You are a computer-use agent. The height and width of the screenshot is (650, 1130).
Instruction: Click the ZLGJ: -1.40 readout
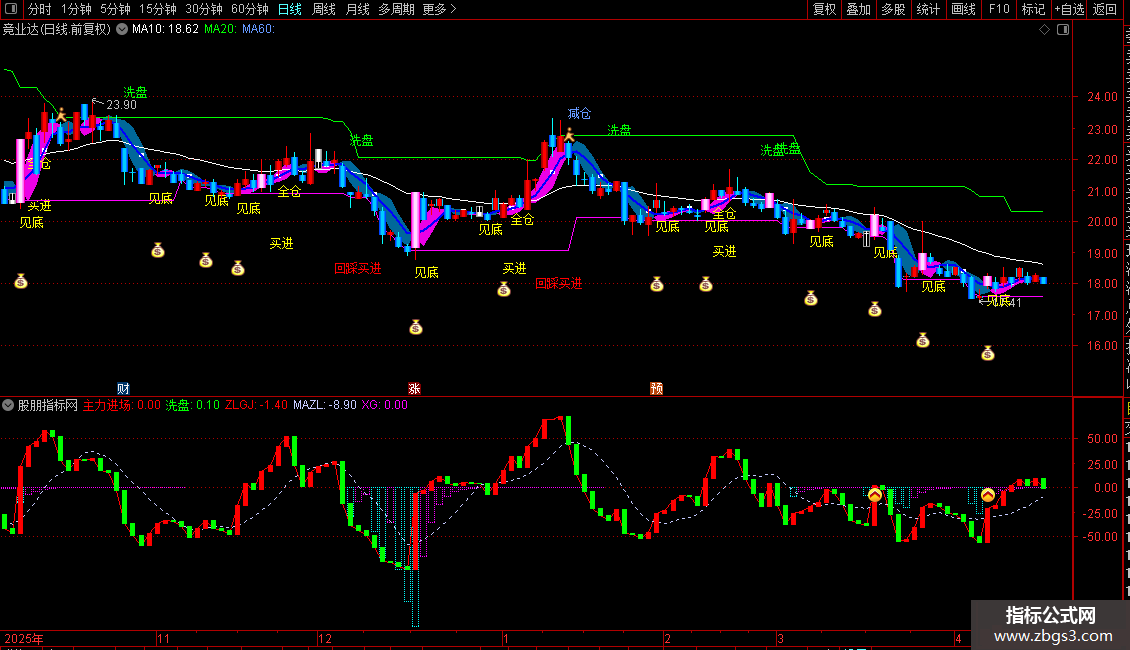pos(256,405)
